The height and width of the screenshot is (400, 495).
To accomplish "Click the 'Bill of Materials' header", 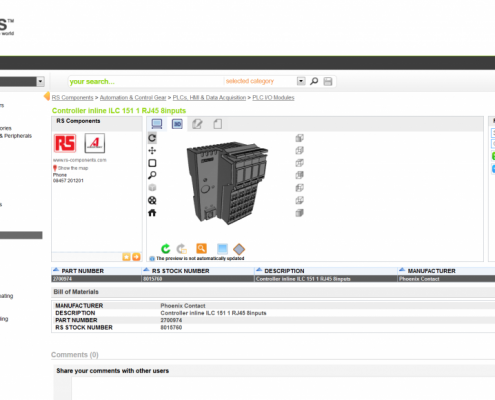I will pos(76,292).
